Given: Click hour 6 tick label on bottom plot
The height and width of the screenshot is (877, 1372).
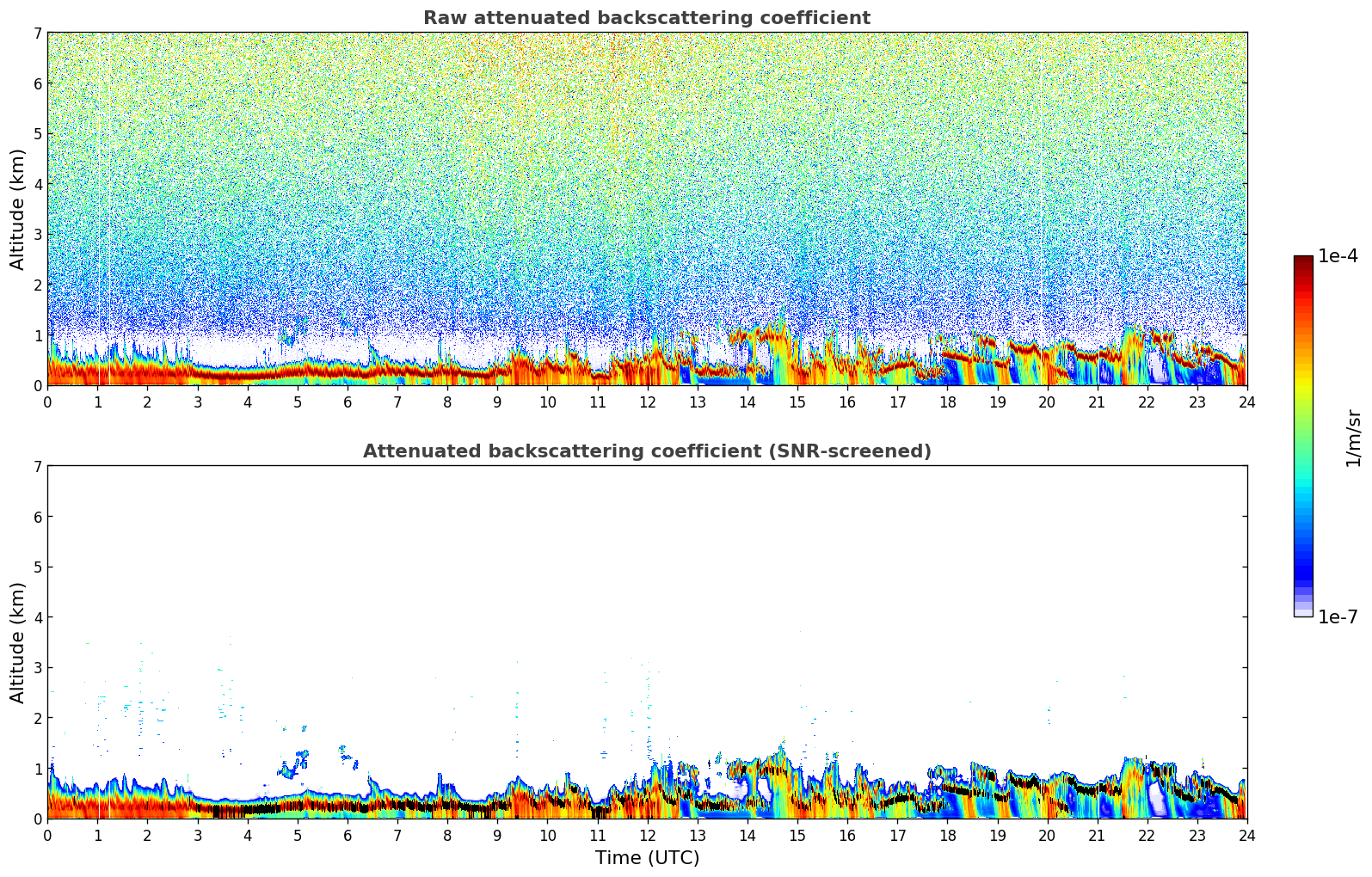Looking at the screenshot, I should (348, 835).
